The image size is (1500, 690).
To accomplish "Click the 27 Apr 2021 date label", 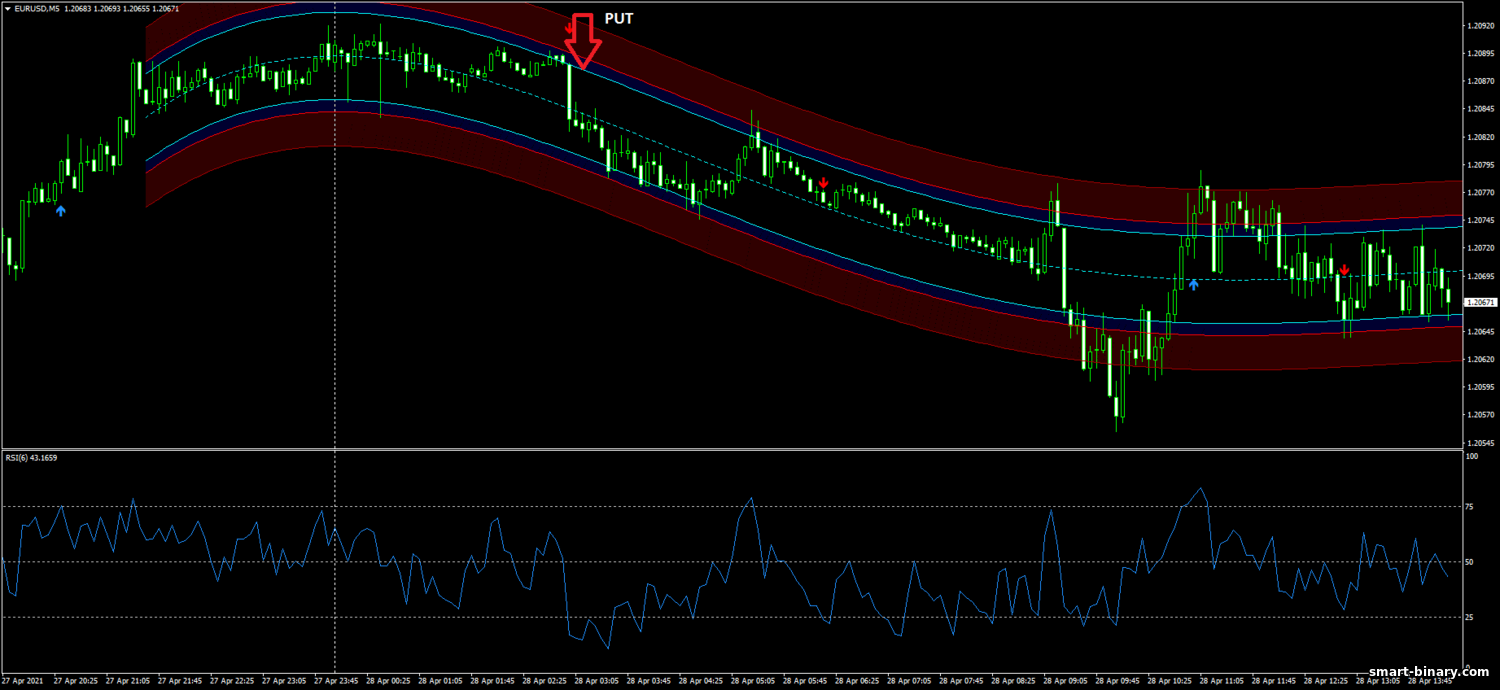I will click(x=22, y=680).
